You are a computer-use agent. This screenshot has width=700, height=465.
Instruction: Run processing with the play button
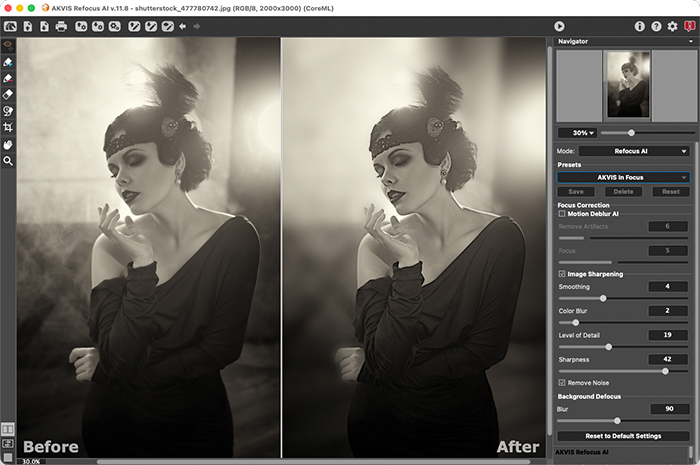559,26
